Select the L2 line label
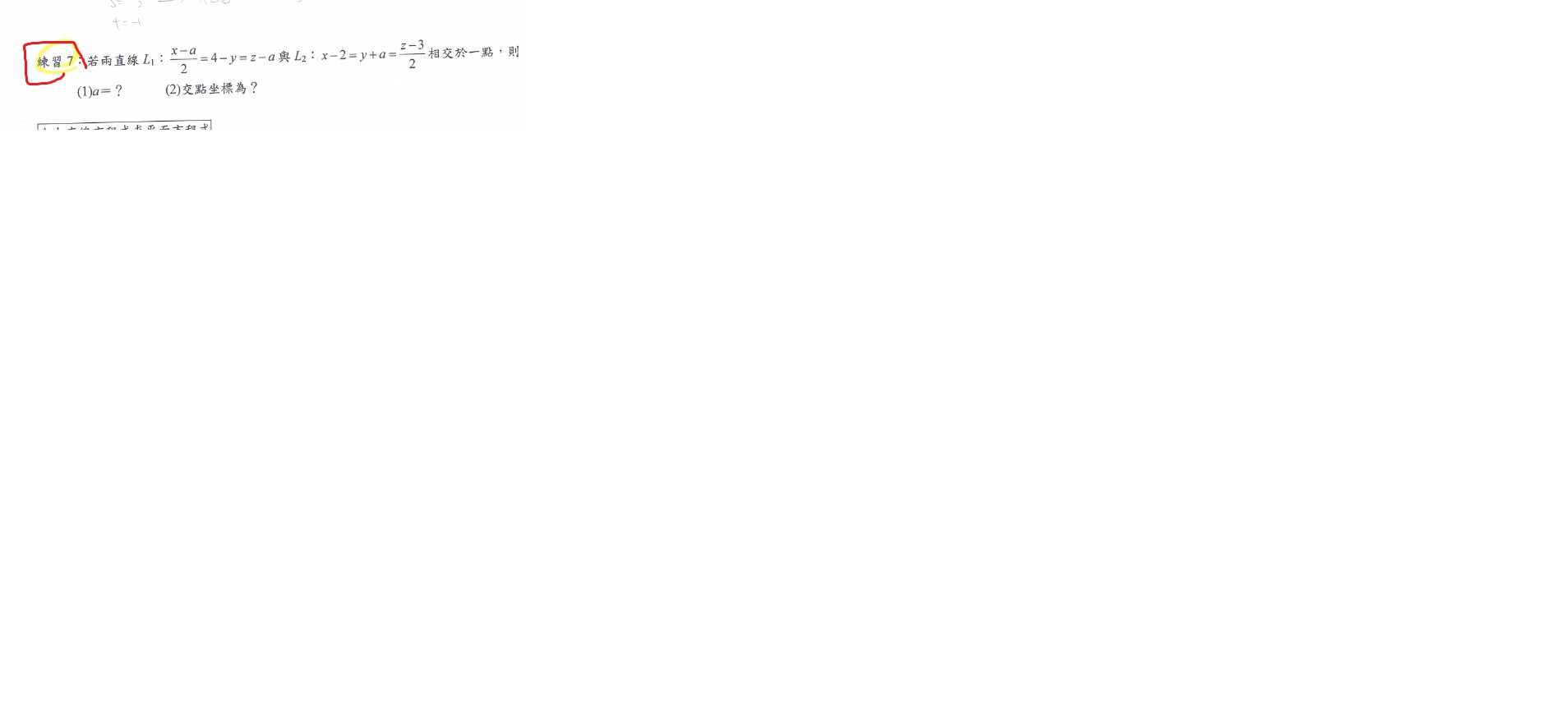The image size is (1568, 703). 300,57
